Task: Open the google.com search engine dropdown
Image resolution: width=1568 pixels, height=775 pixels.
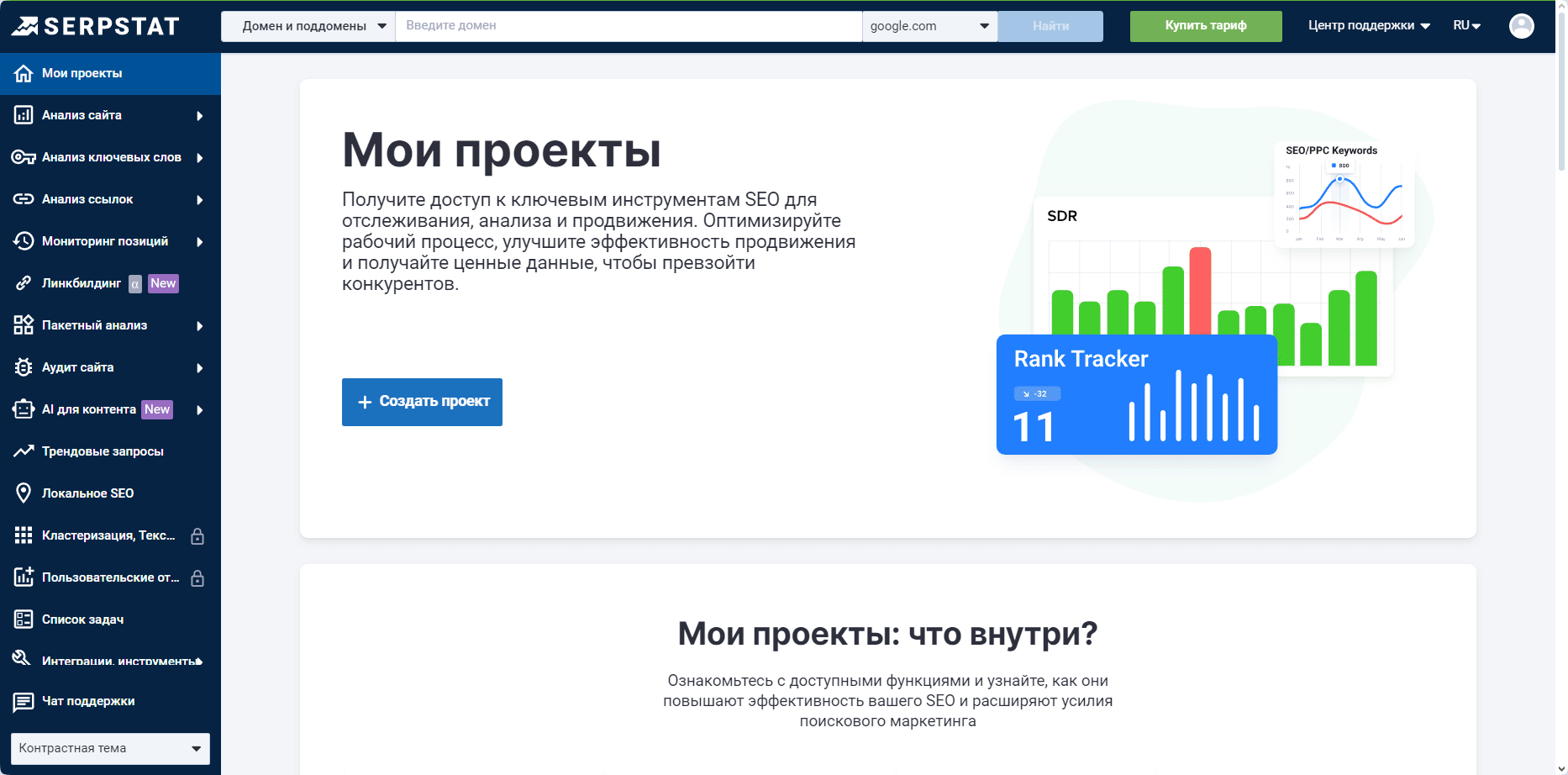Action: (929, 26)
